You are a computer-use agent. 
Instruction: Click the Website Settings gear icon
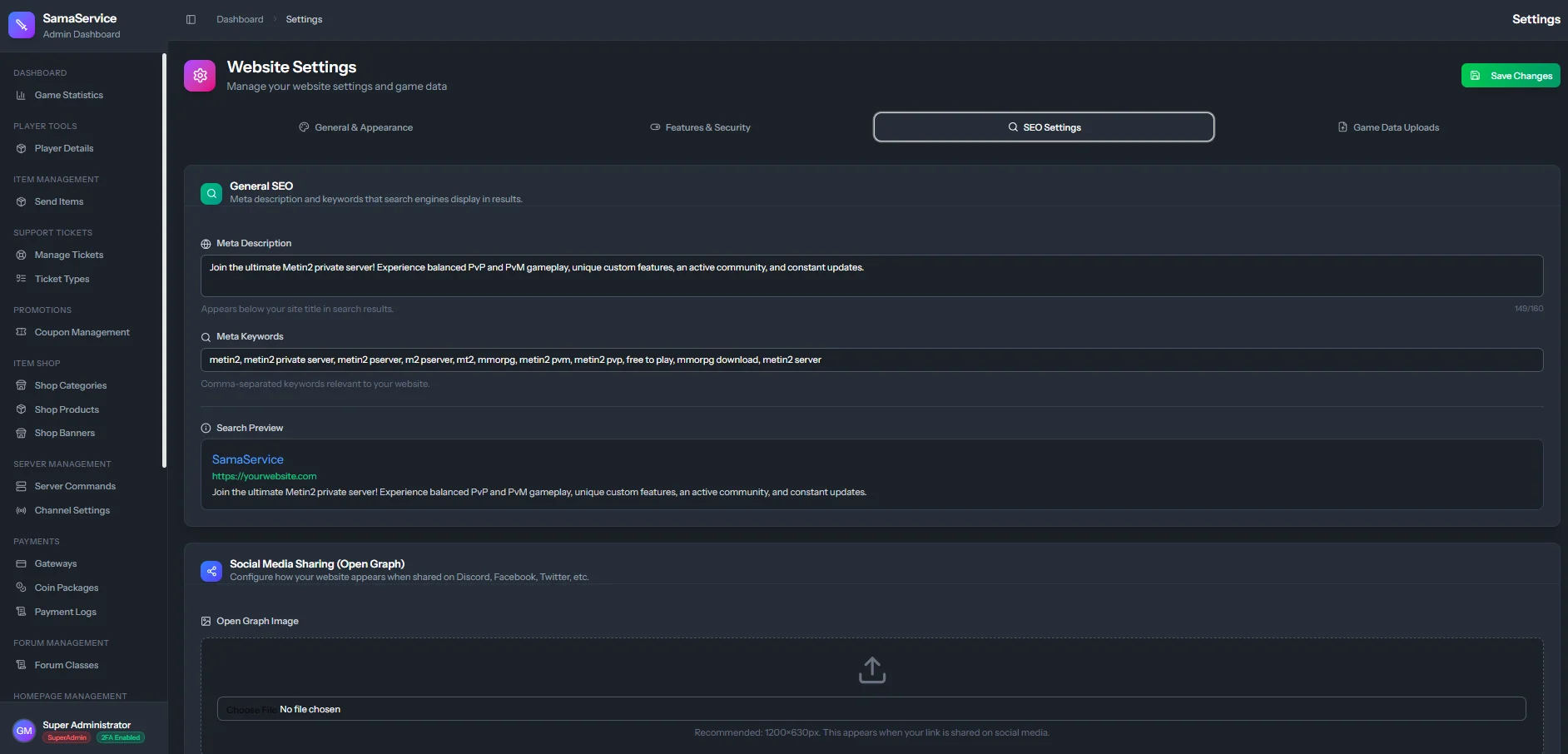coord(200,76)
